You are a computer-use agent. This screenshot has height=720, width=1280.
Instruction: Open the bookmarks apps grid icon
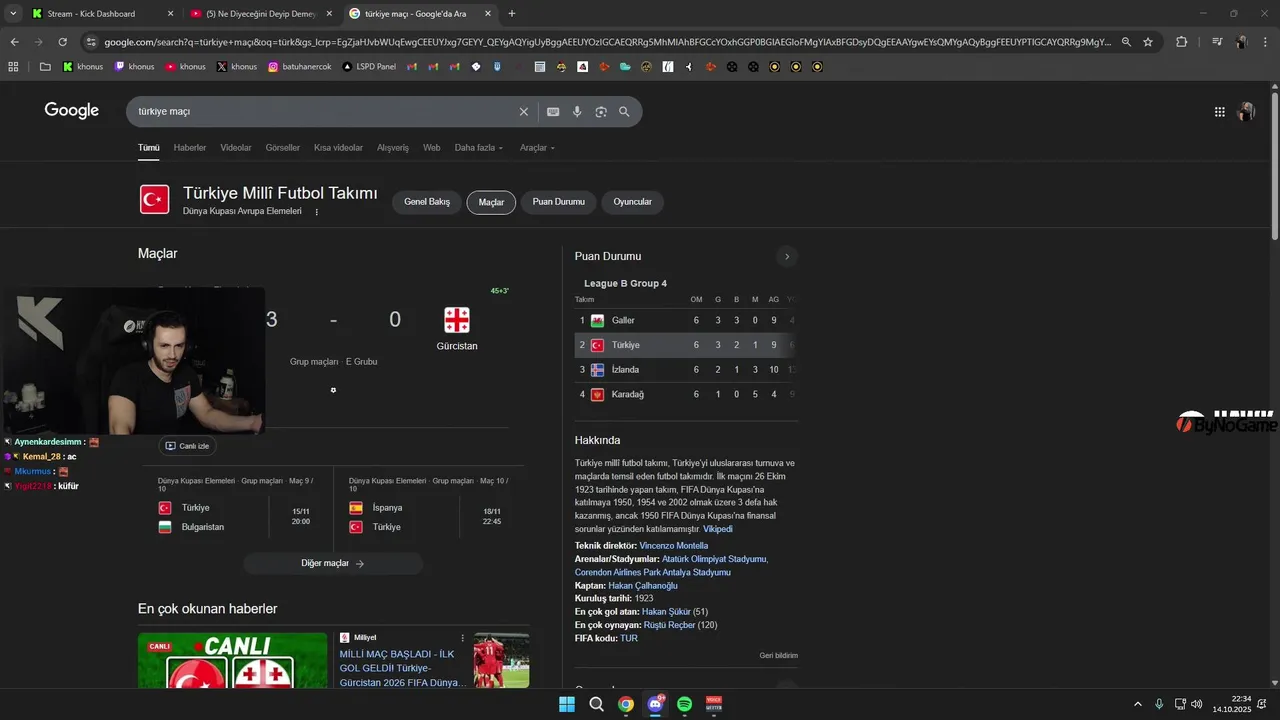tap(13, 67)
